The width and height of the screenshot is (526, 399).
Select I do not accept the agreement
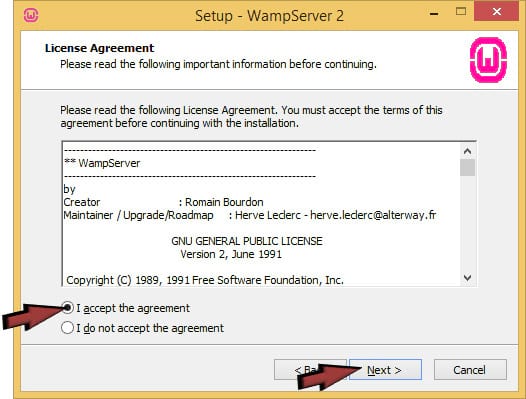click(x=67, y=328)
